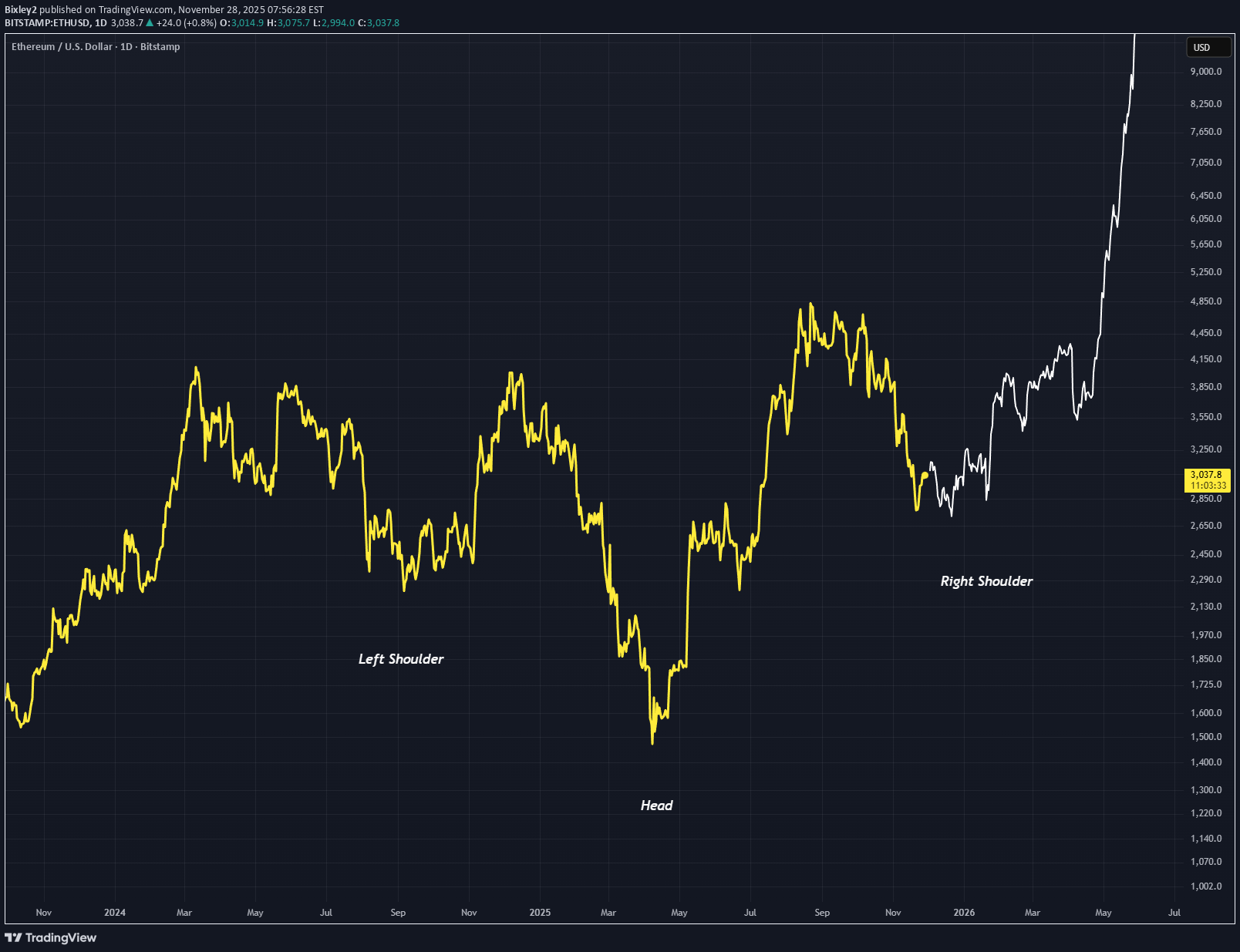Click the 2026 label on time axis
The height and width of the screenshot is (952, 1240).
click(x=964, y=913)
